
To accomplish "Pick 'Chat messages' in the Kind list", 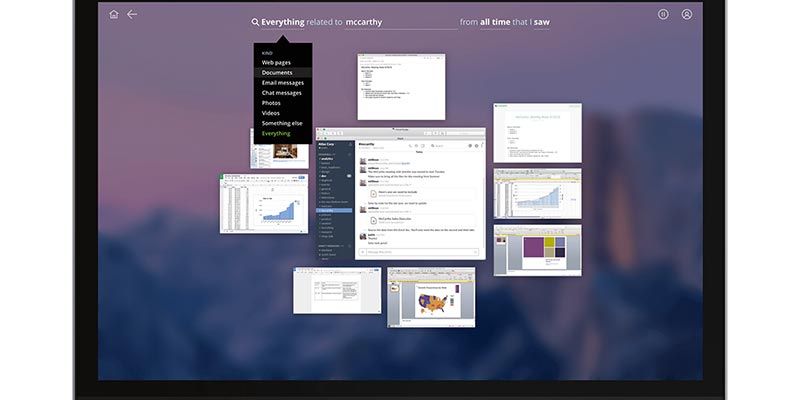I will coord(281,93).
